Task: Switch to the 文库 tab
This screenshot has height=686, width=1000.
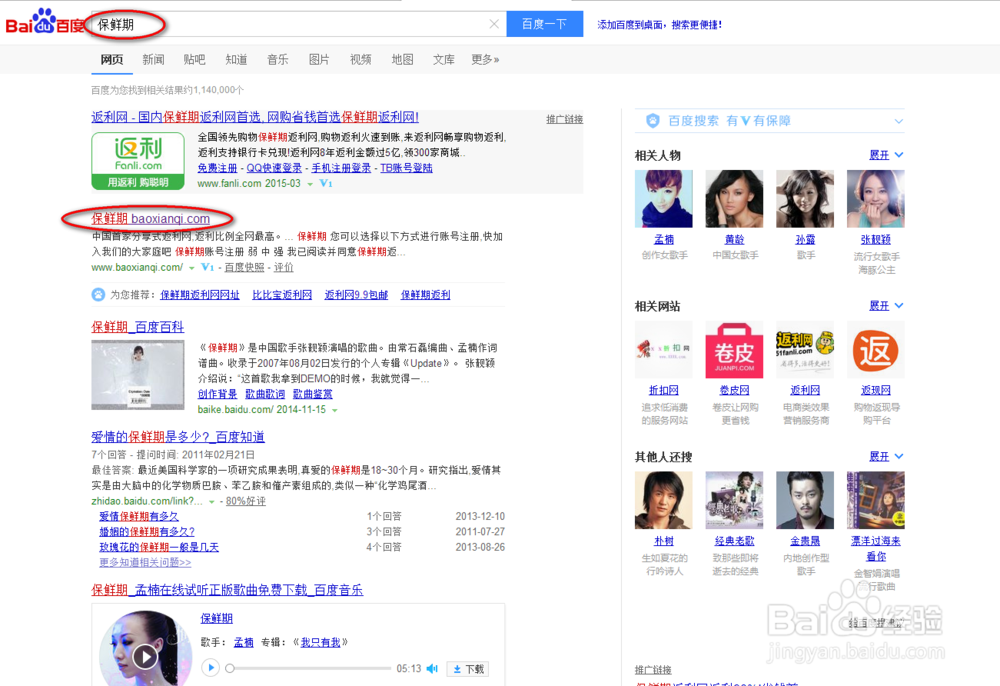Action: pyautogui.click(x=443, y=59)
